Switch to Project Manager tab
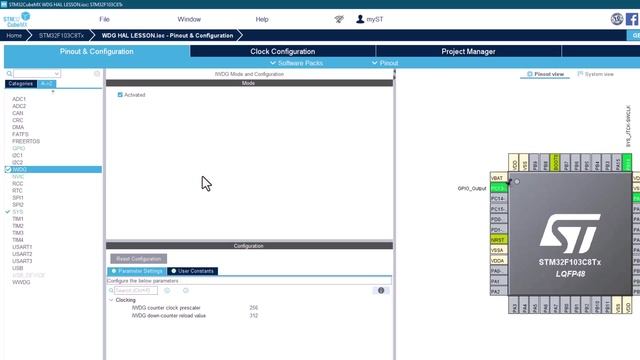 point(468,51)
